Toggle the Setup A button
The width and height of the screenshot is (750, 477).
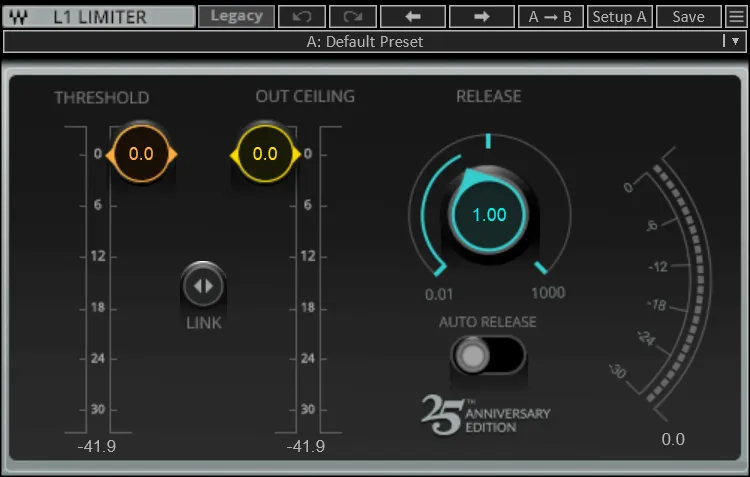[619, 17]
